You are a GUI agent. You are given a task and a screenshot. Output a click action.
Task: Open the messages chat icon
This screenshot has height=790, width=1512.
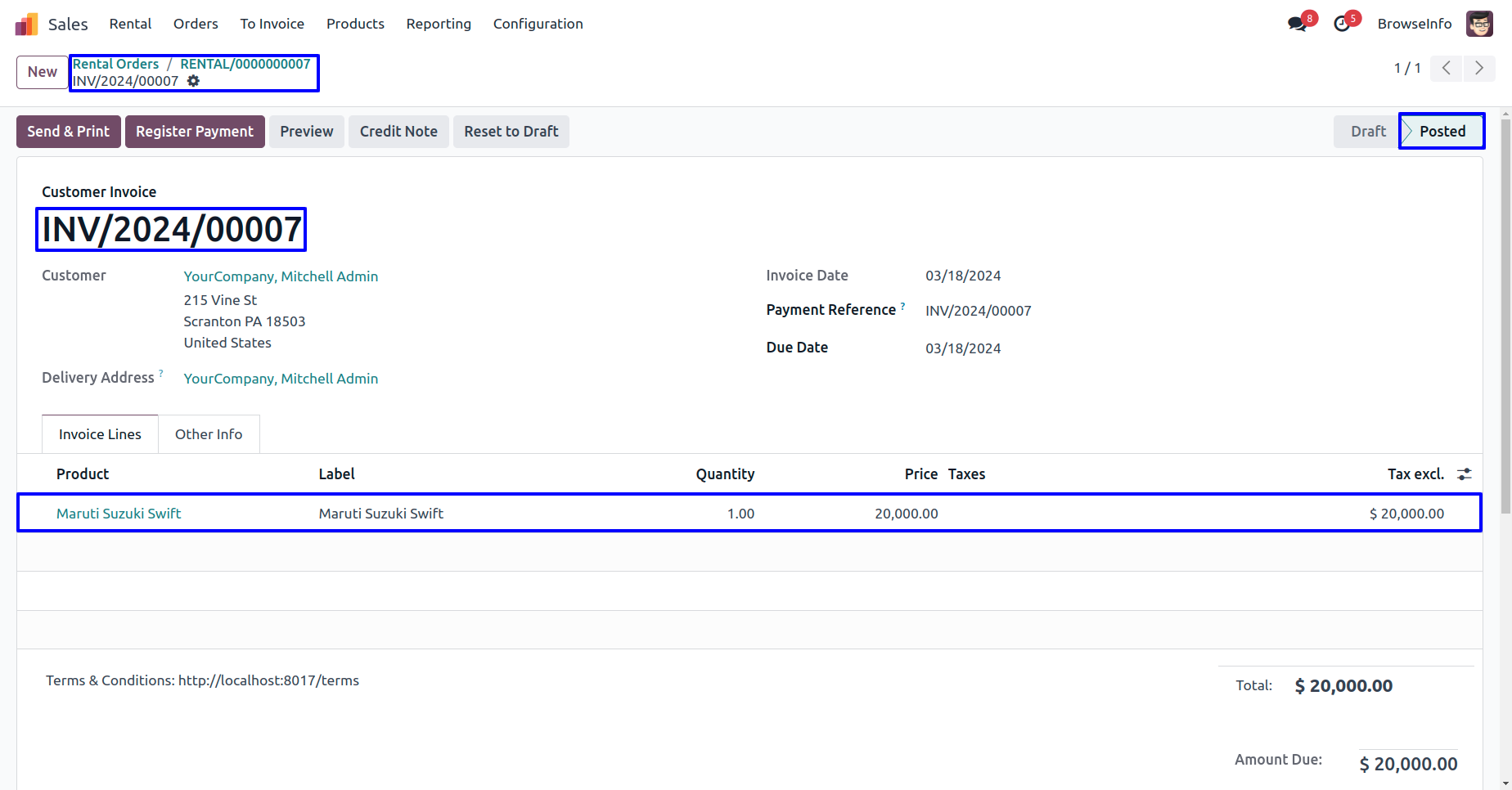tap(1297, 24)
